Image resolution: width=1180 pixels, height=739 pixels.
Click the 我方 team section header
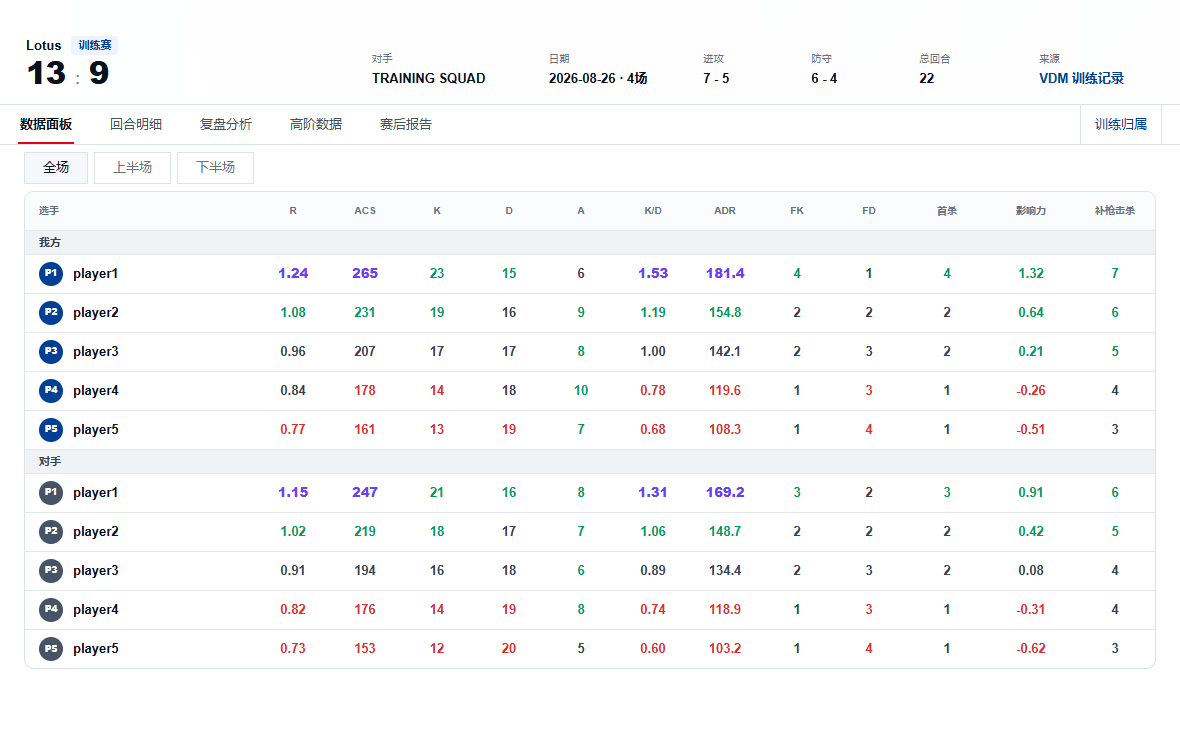point(590,242)
